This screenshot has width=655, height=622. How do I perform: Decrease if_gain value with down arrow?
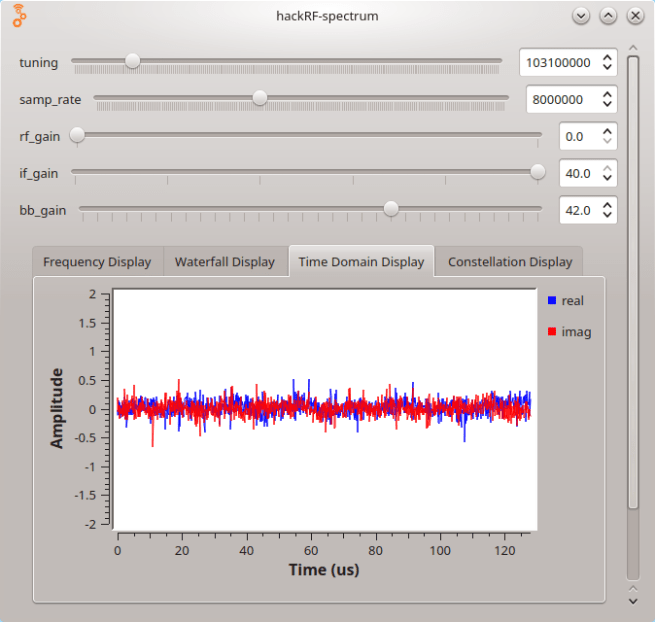click(x=606, y=179)
